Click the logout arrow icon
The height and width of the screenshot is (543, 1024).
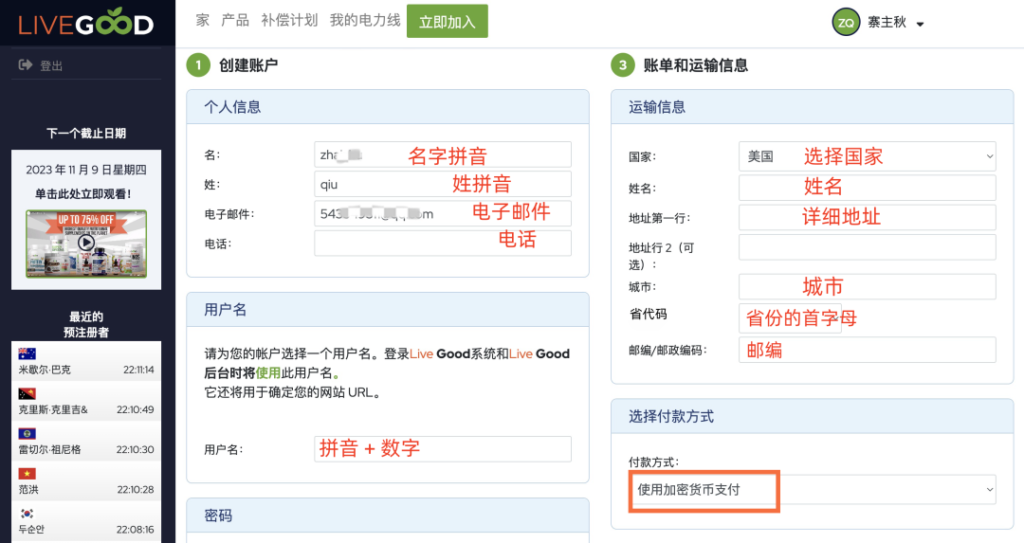(x=25, y=65)
